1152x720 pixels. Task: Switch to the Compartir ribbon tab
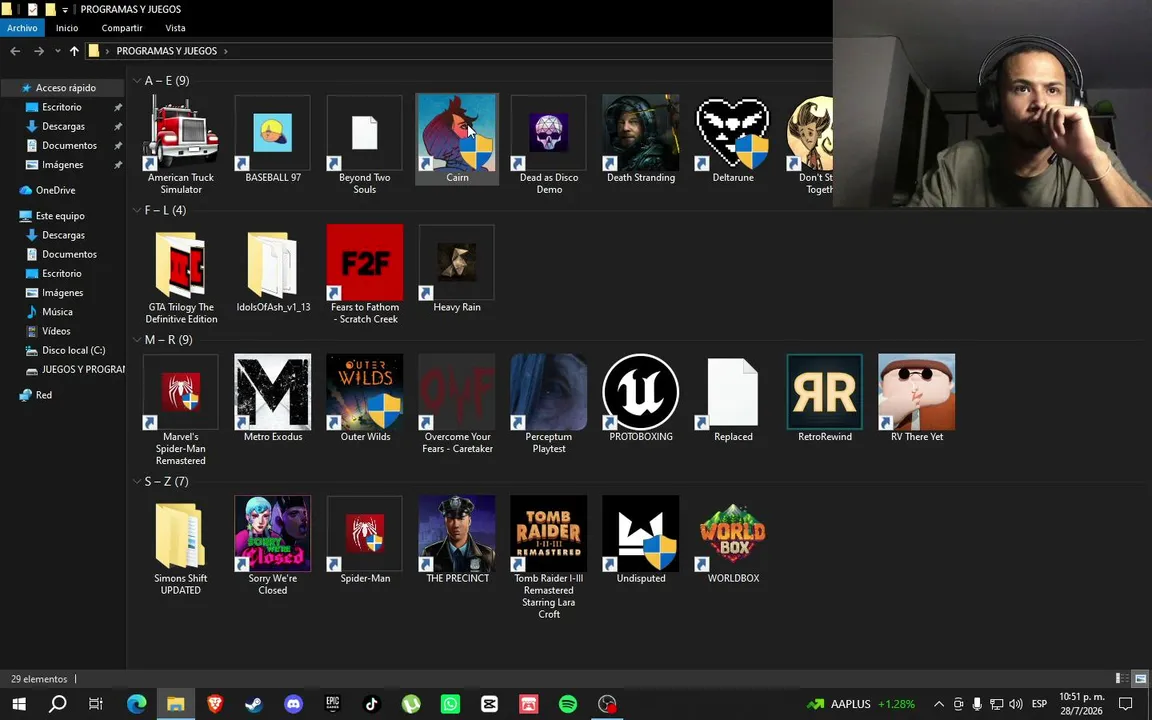tap(122, 28)
